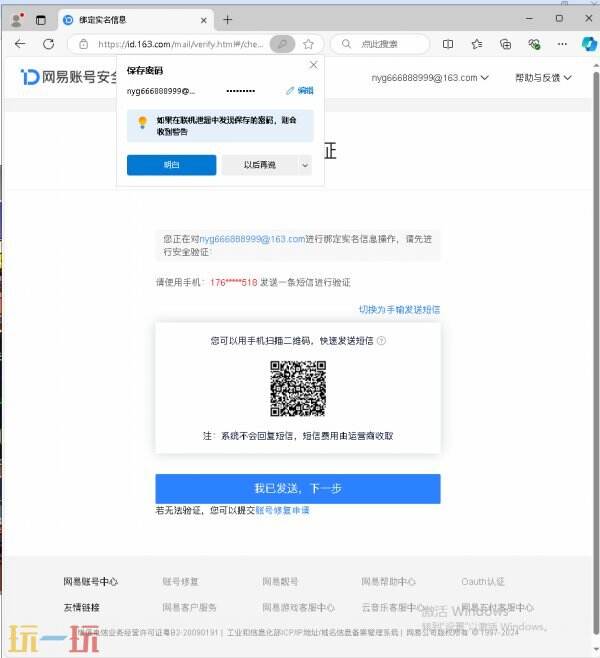The width and height of the screenshot is (600, 658).
Task: Click the blue 明白 button
Action: coord(172,165)
